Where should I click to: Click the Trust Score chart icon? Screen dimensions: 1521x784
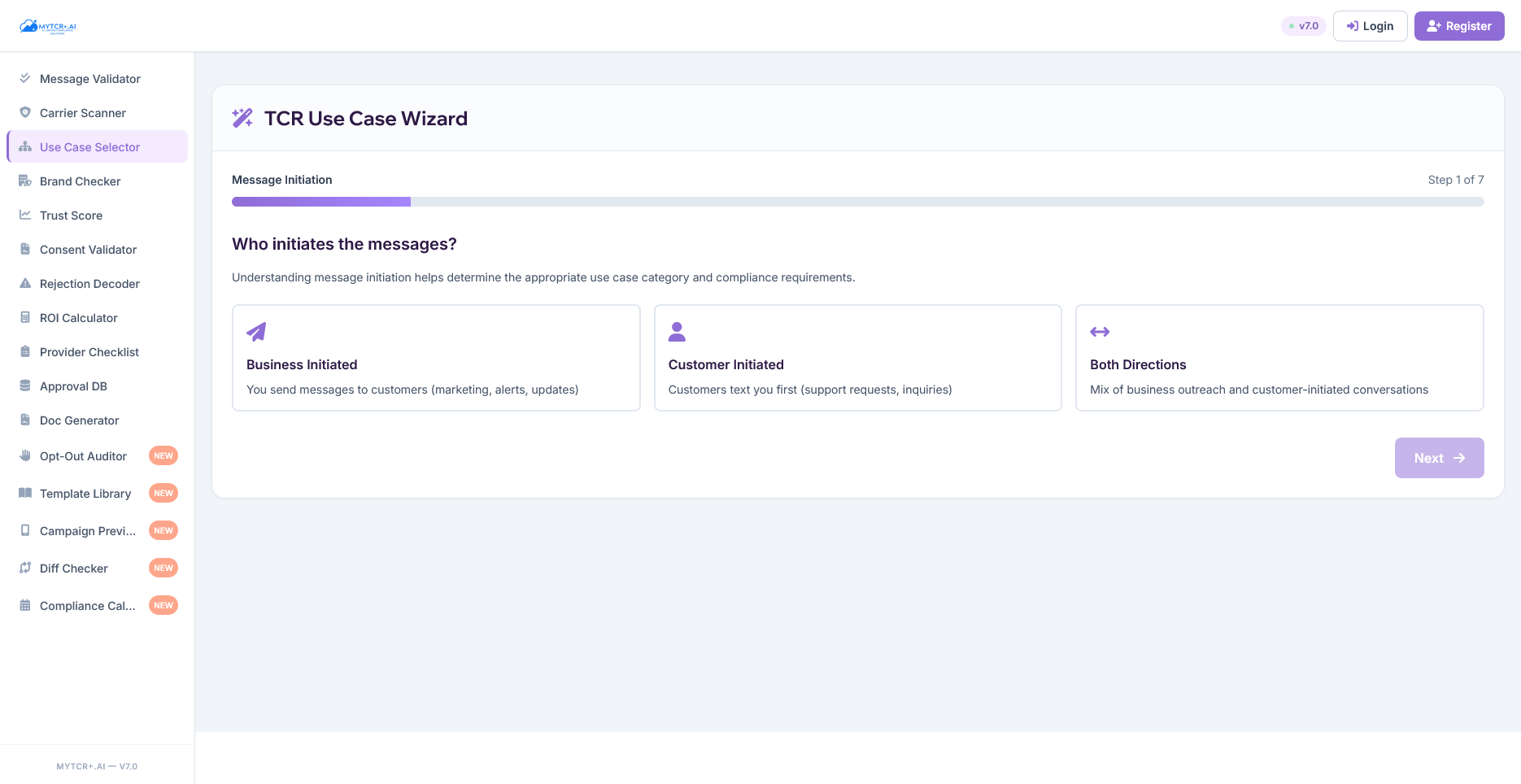pos(25,215)
